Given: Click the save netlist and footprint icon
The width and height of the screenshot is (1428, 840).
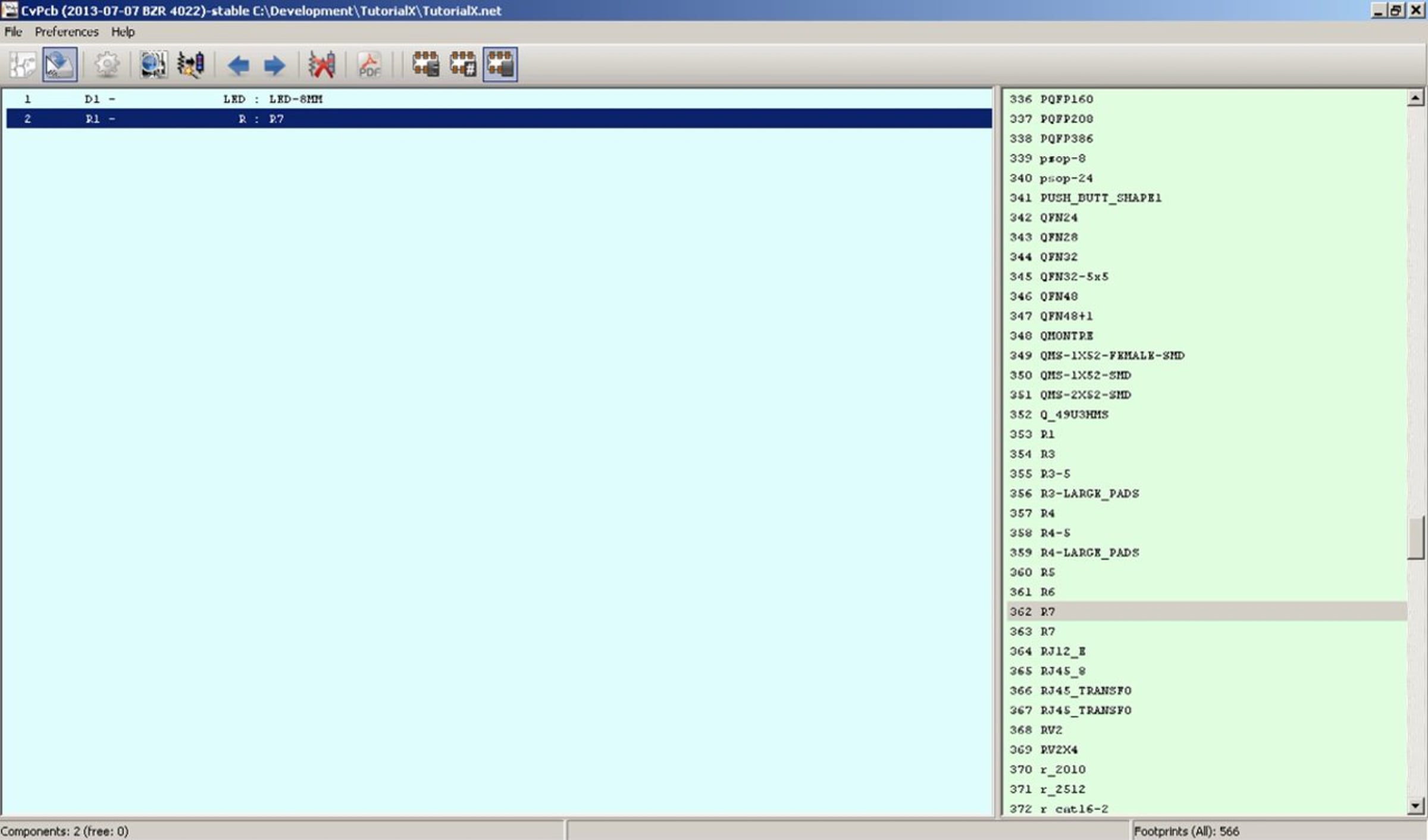Looking at the screenshot, I should [59, 64].
